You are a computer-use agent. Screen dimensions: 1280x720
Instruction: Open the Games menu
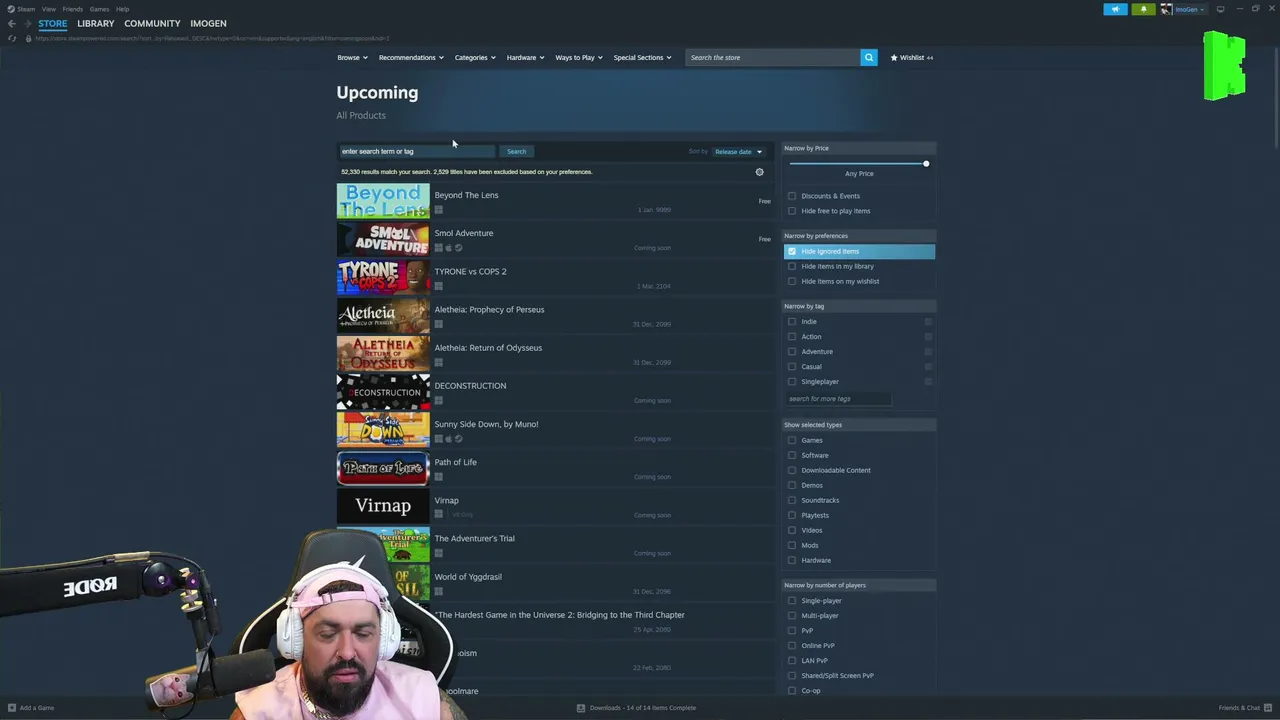99,9
